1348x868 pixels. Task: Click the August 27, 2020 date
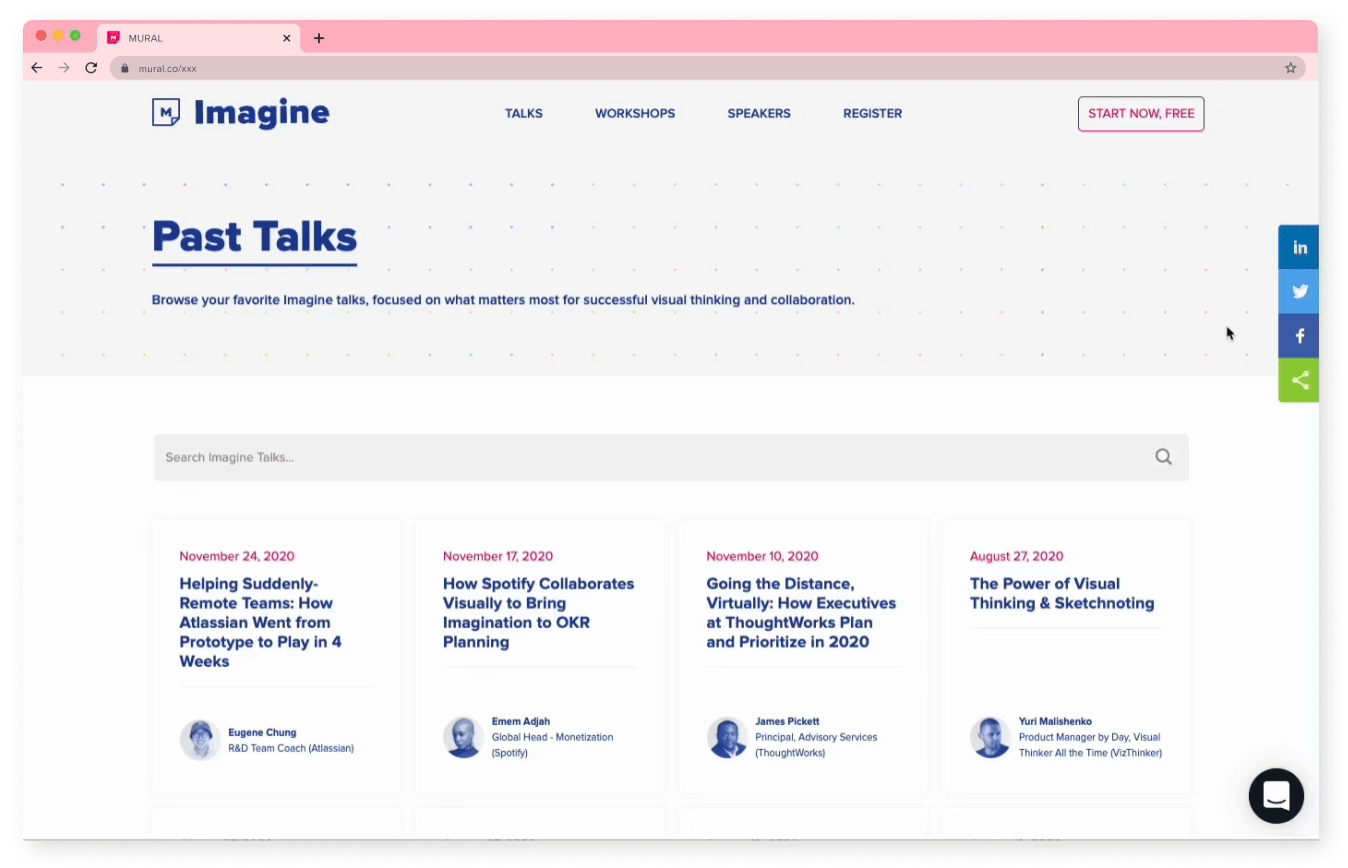pos(1016,556)
